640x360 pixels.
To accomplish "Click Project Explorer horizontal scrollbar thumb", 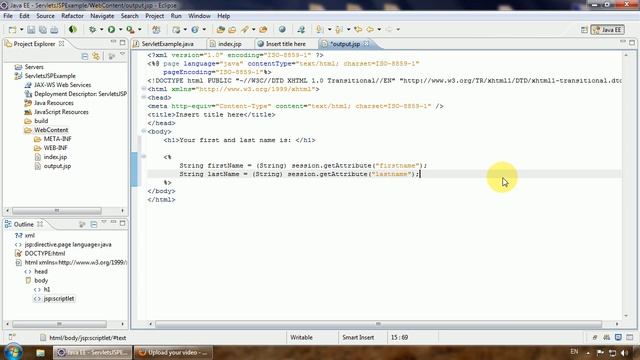I will (x=57, y=211).
